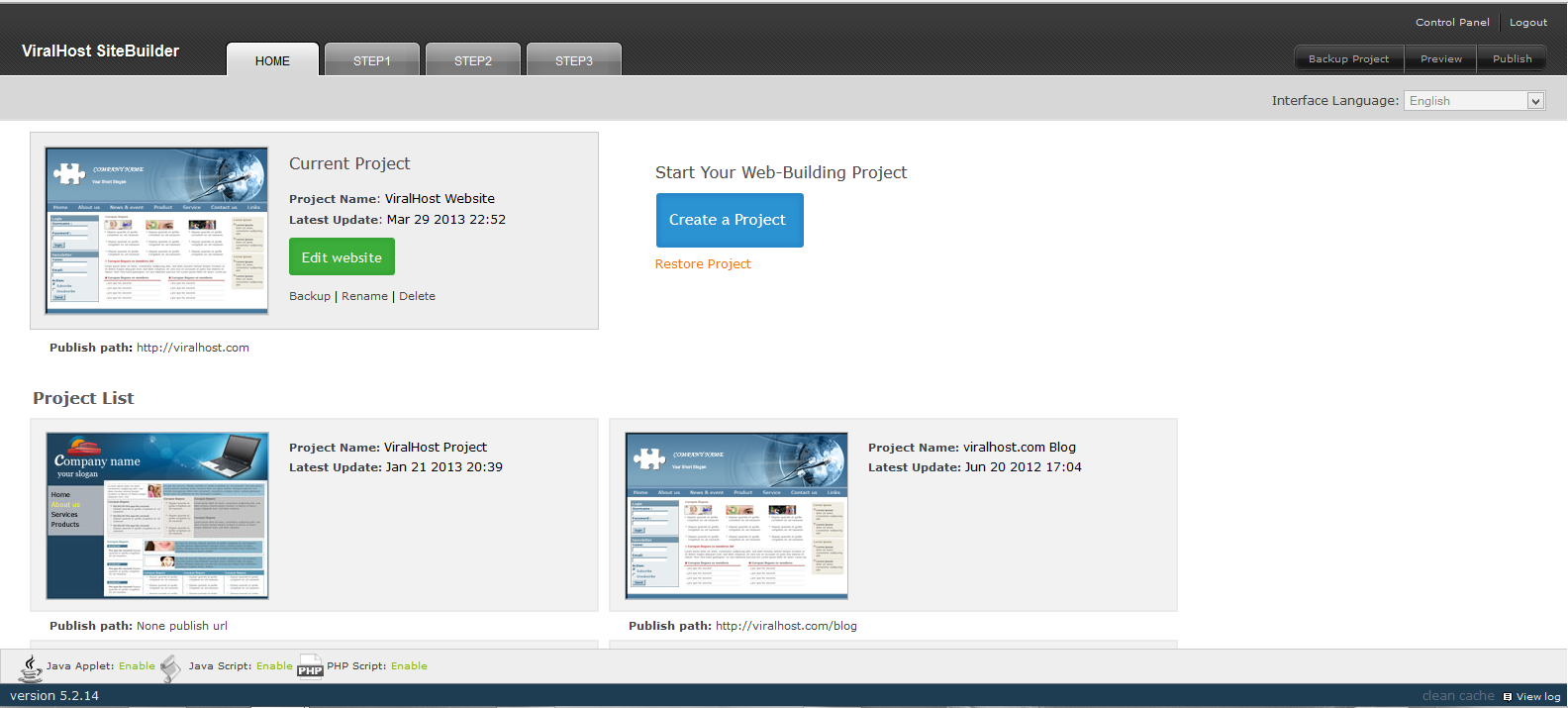Click project name ViralHost Project text
1568x708 pixels.
click(x=436, y=448)
